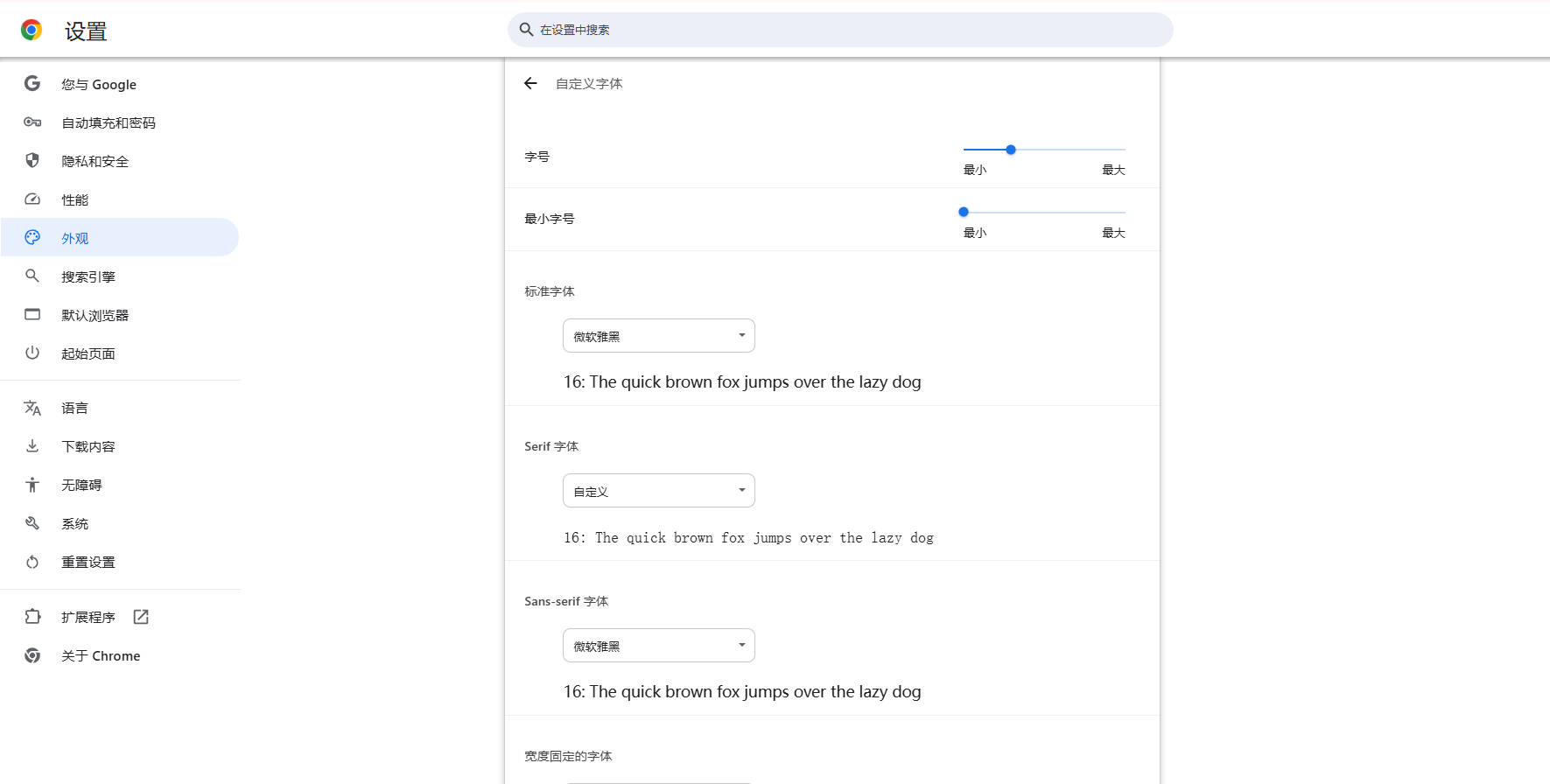
Task: Click the magnifier icon for 搜索引擎
Action: click(x=32, y=276)
